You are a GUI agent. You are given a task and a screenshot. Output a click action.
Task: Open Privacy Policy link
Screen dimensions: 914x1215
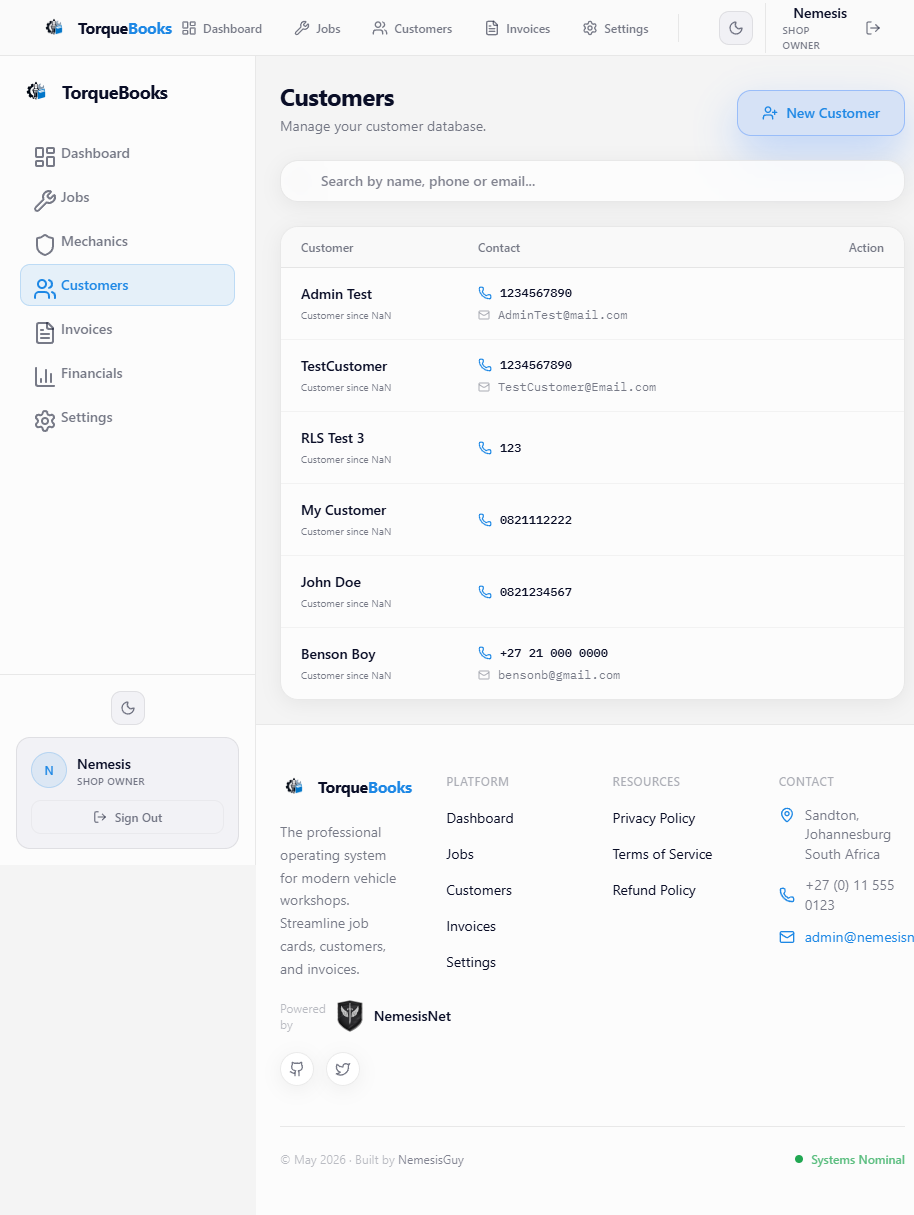[x=654, y=818]
